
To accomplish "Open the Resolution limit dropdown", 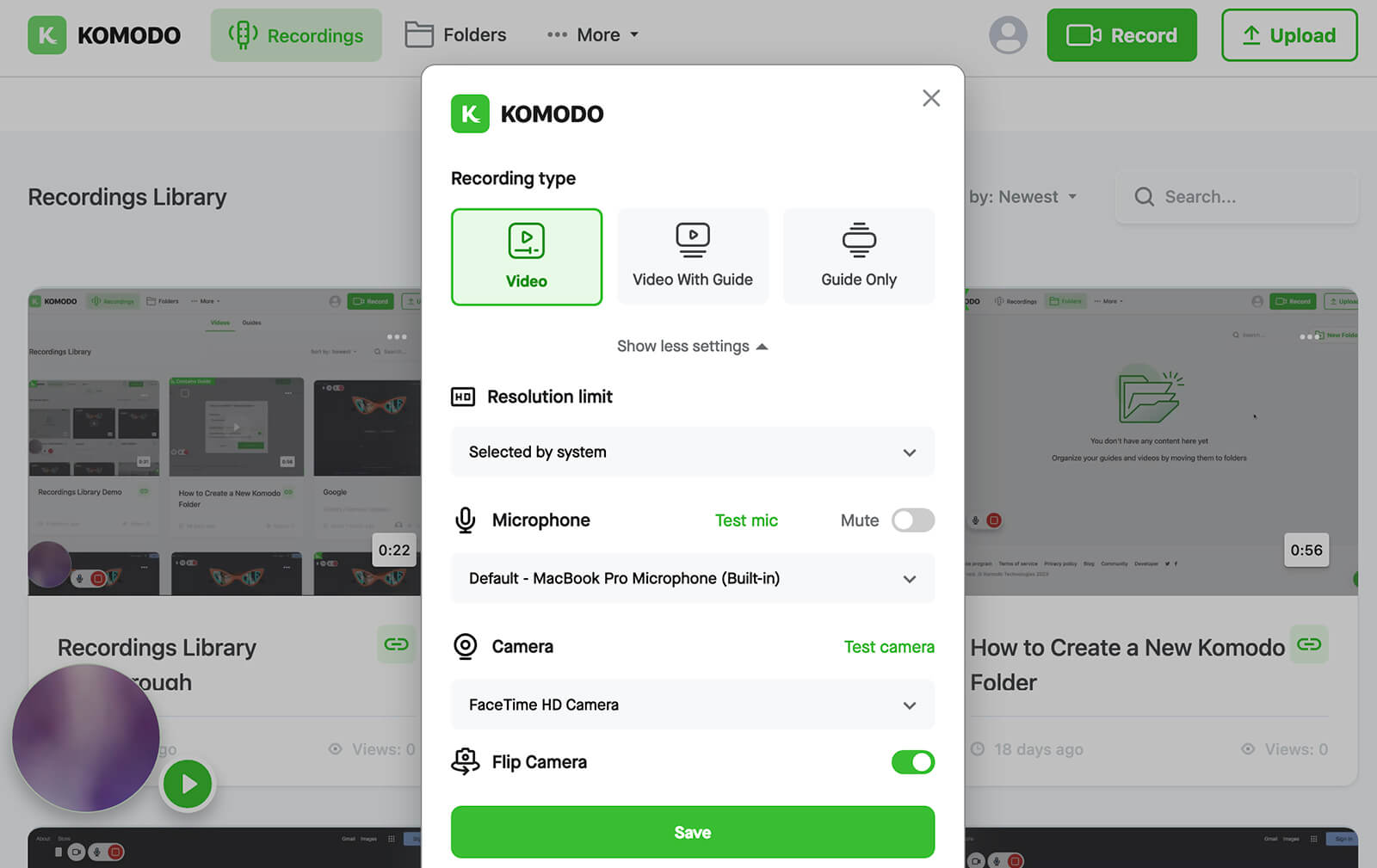I will 693,452.
